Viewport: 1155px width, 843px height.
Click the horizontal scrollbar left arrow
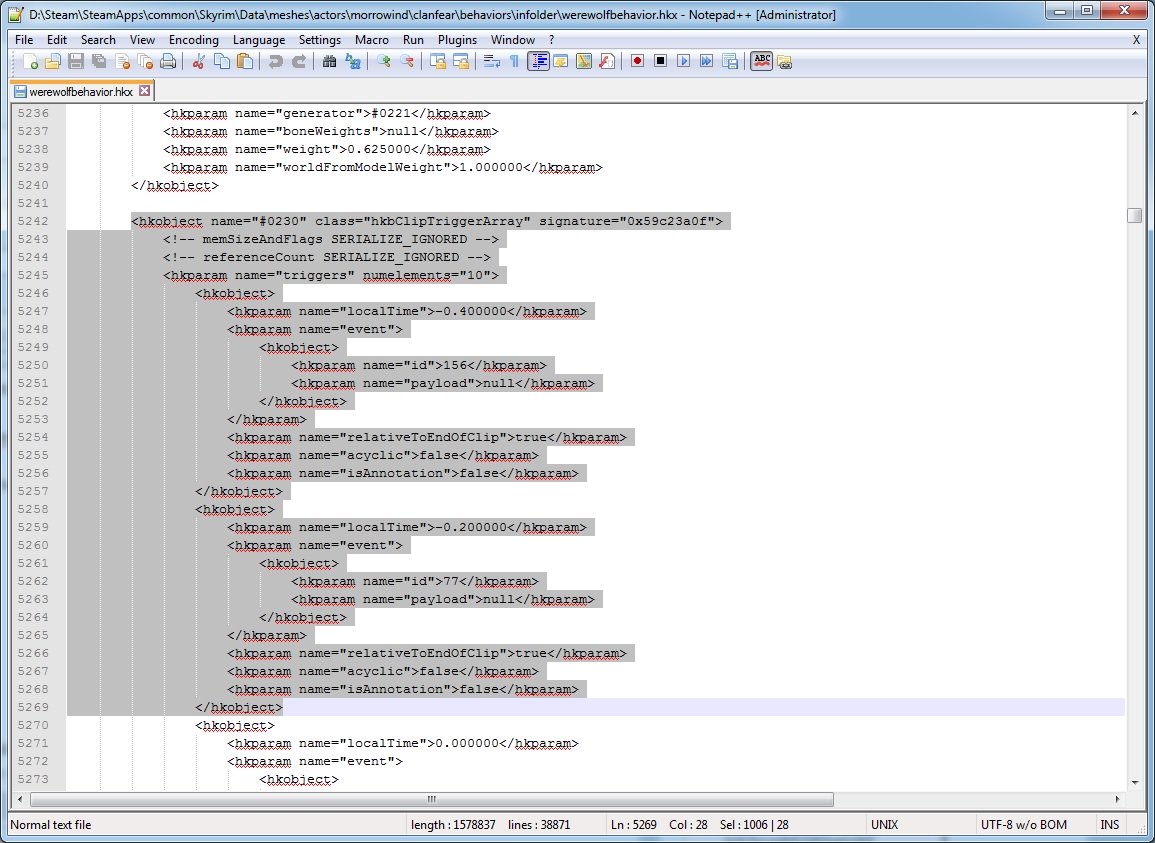(x=19, y=799)
